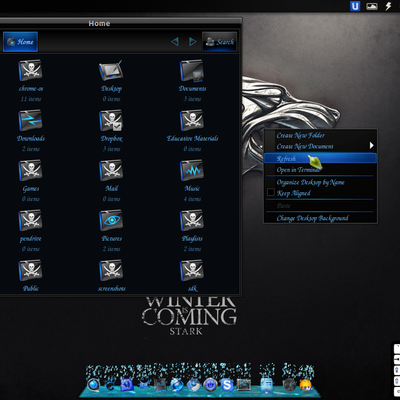Open the Desktop folder icon
The image size is (400, 400).
(111, 70)
